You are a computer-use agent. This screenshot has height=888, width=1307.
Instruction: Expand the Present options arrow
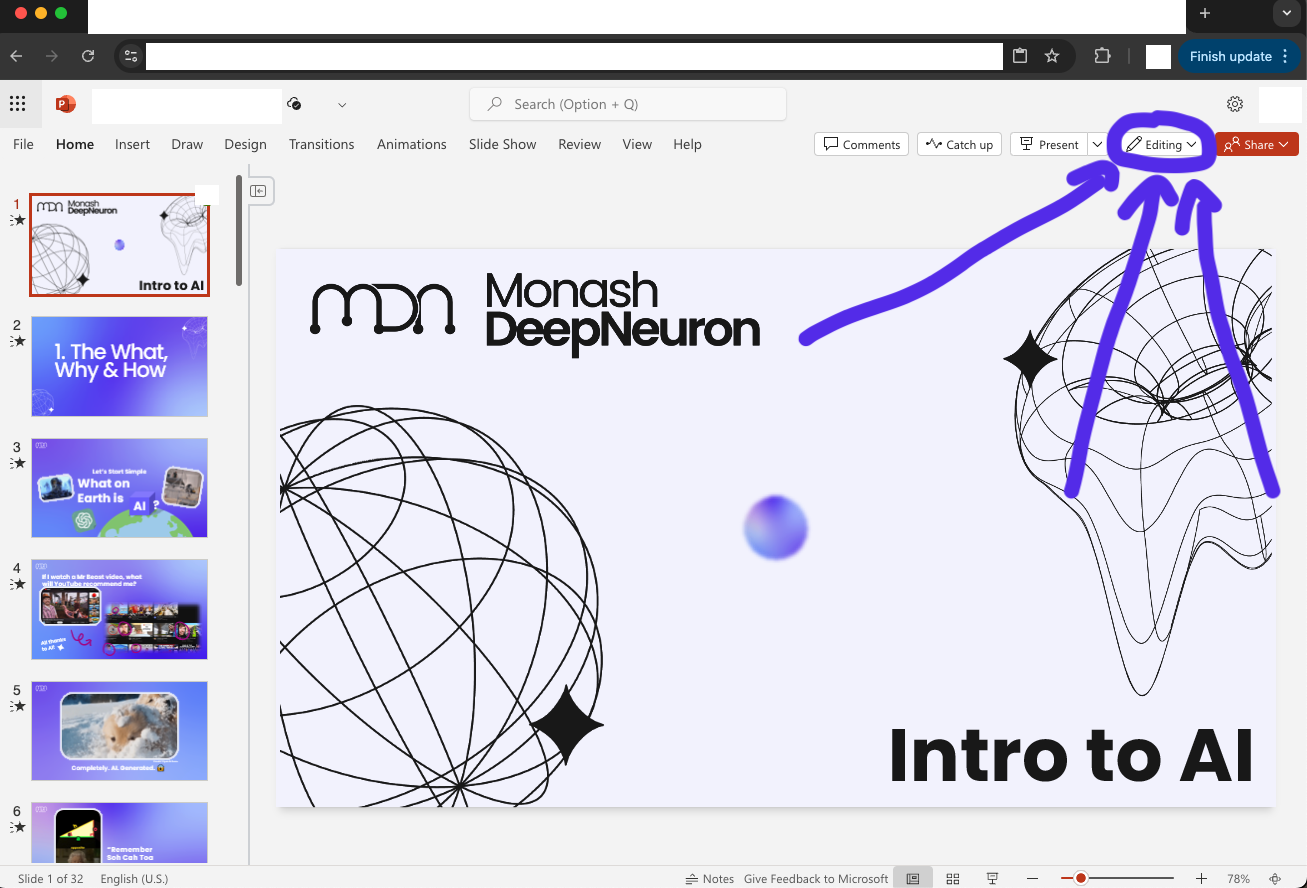1097,144
